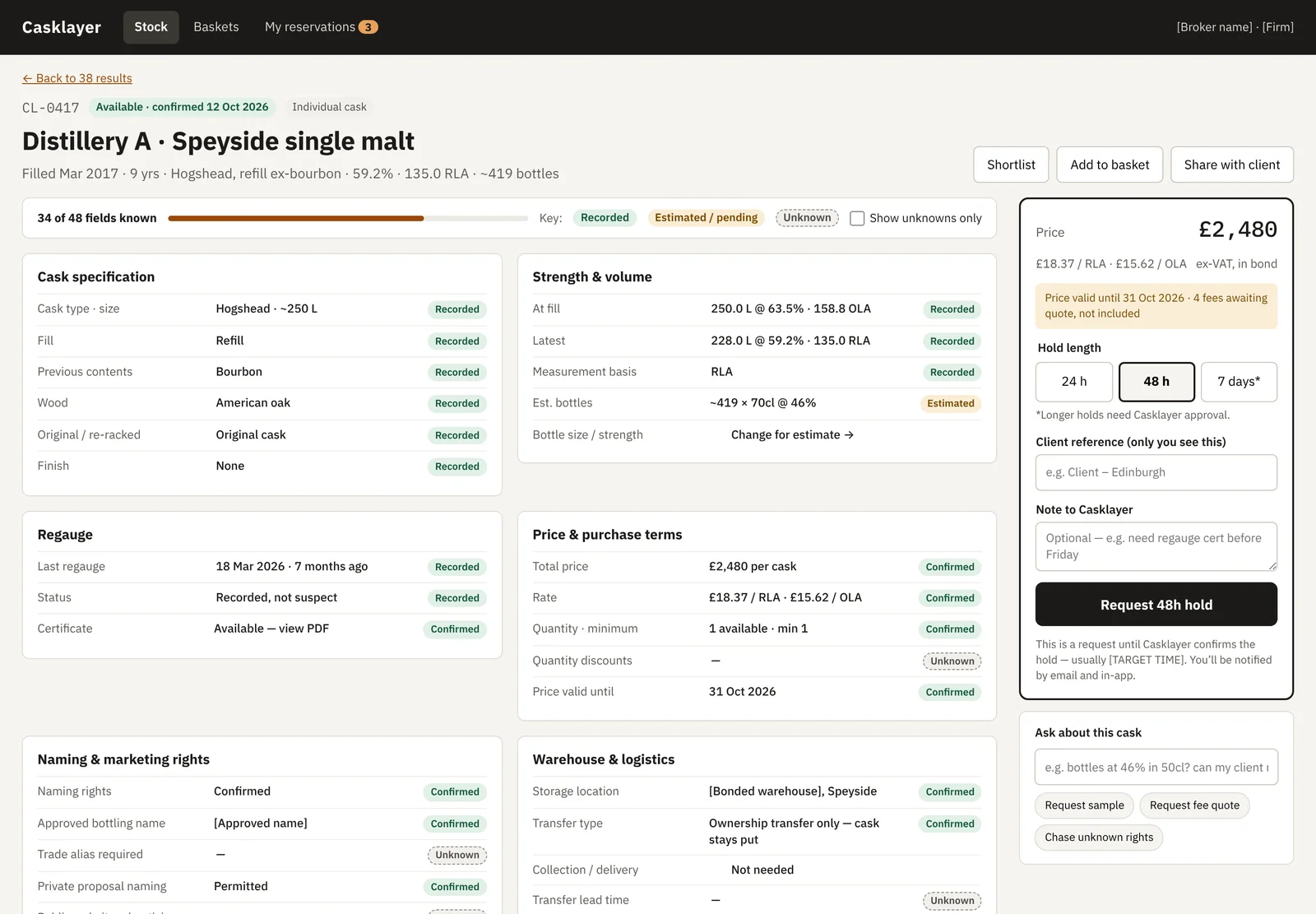Click the Recorded key pill
Screen dimensions: 1316x914
click(x=605, y=218)
